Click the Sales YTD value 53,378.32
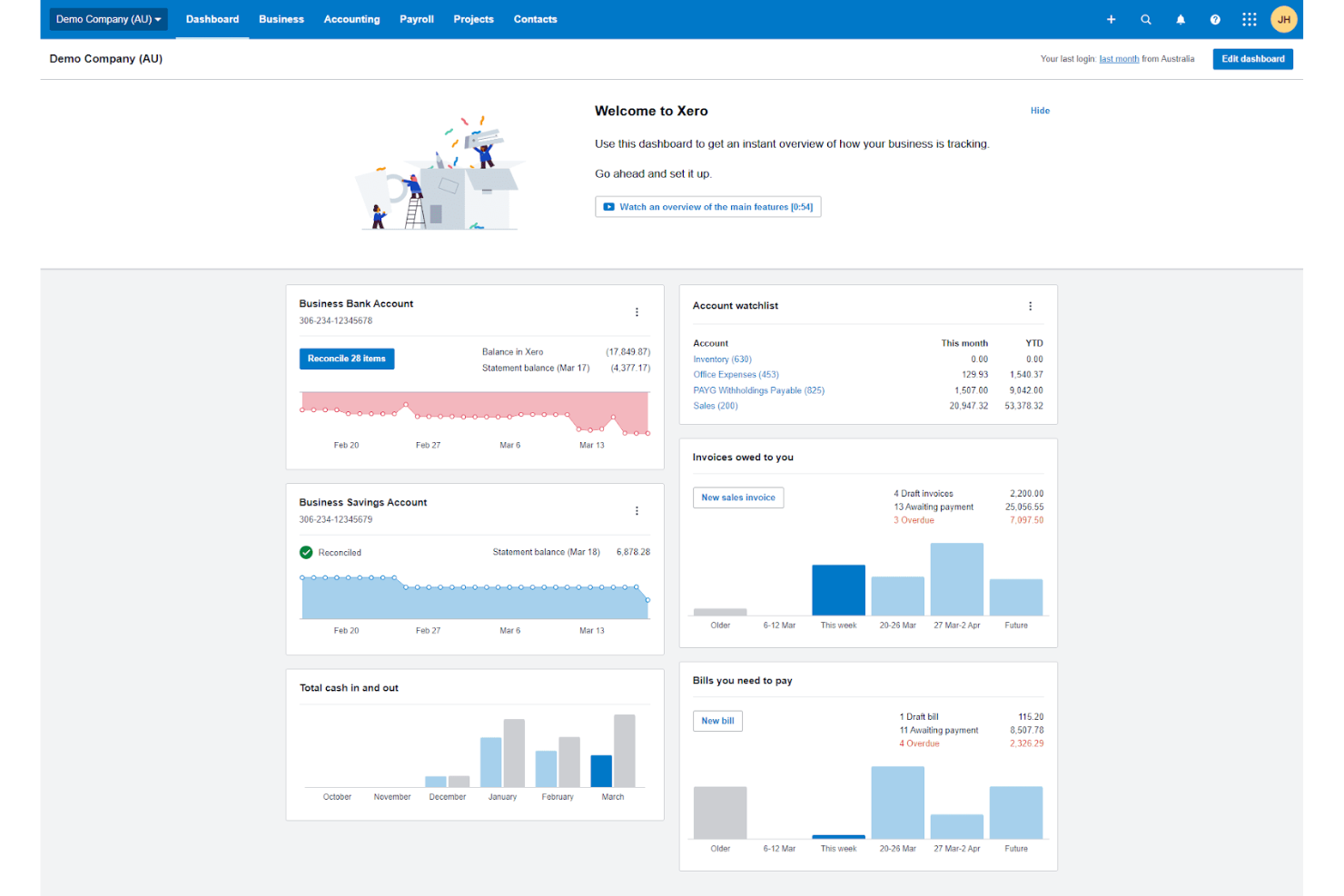 1023,406
